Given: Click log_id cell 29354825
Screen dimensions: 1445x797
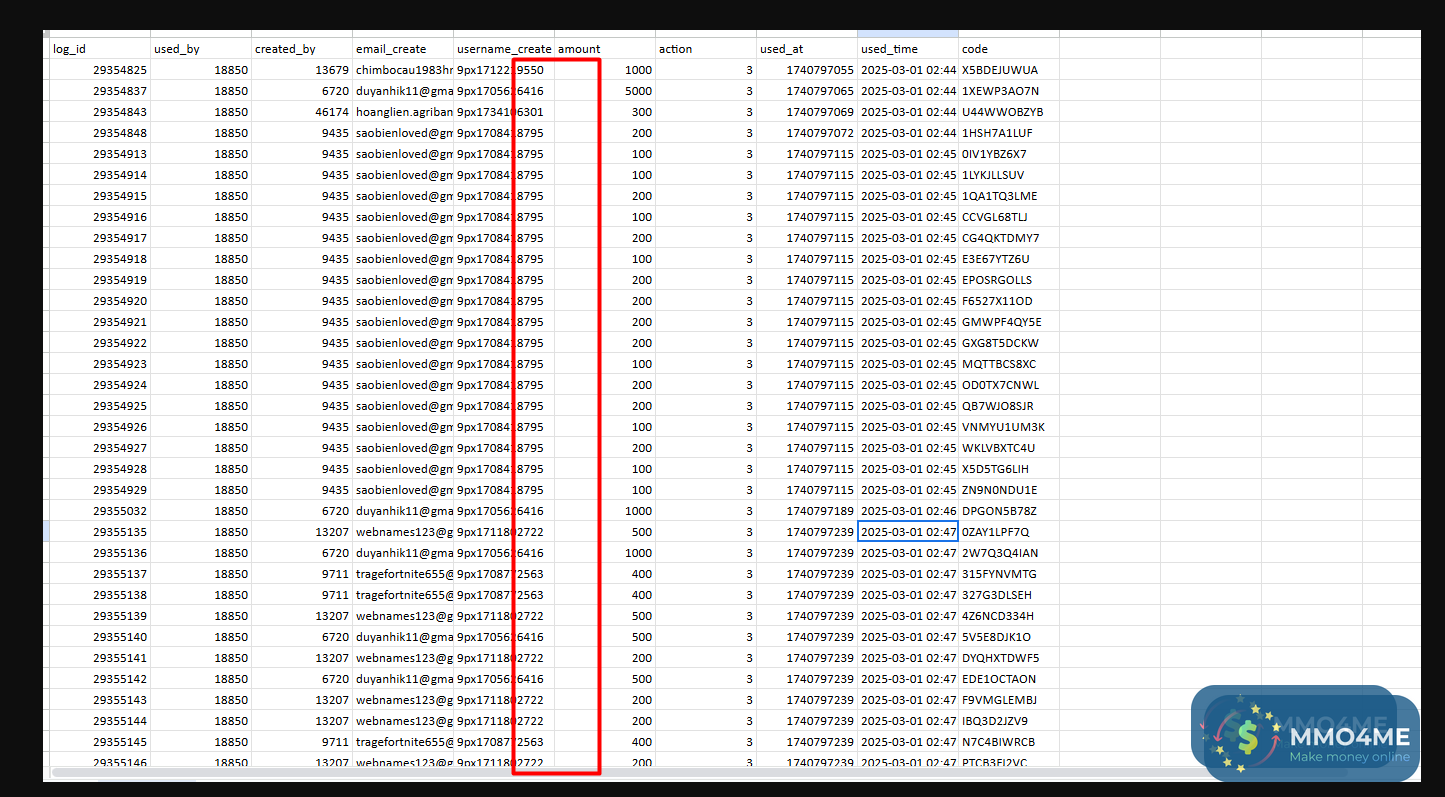Looking at the screenshot, I should click(x=100, y=70).
